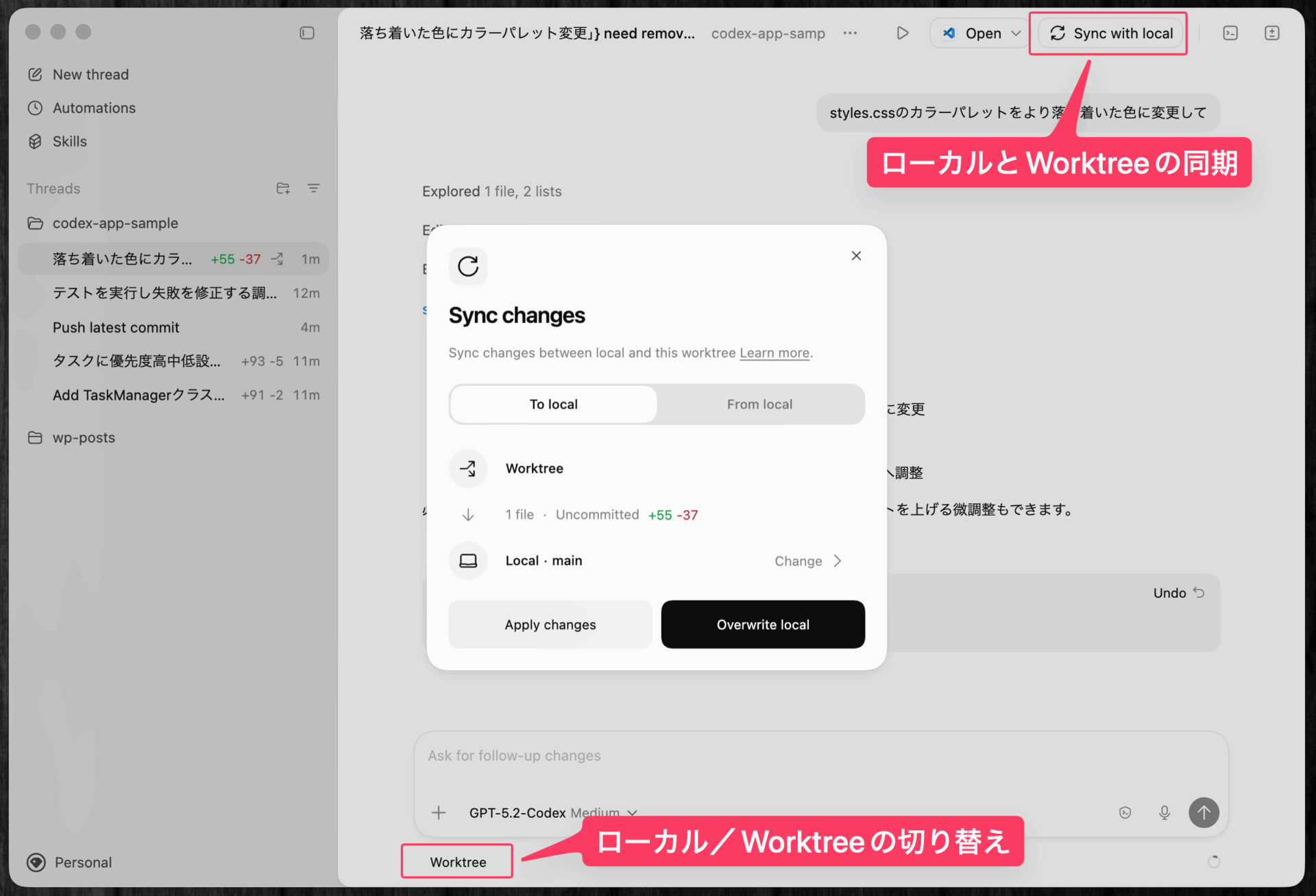Click the run play icon in toolbar
The height and width of the screenshot is (896, 1316).
[x=902, y=33]
